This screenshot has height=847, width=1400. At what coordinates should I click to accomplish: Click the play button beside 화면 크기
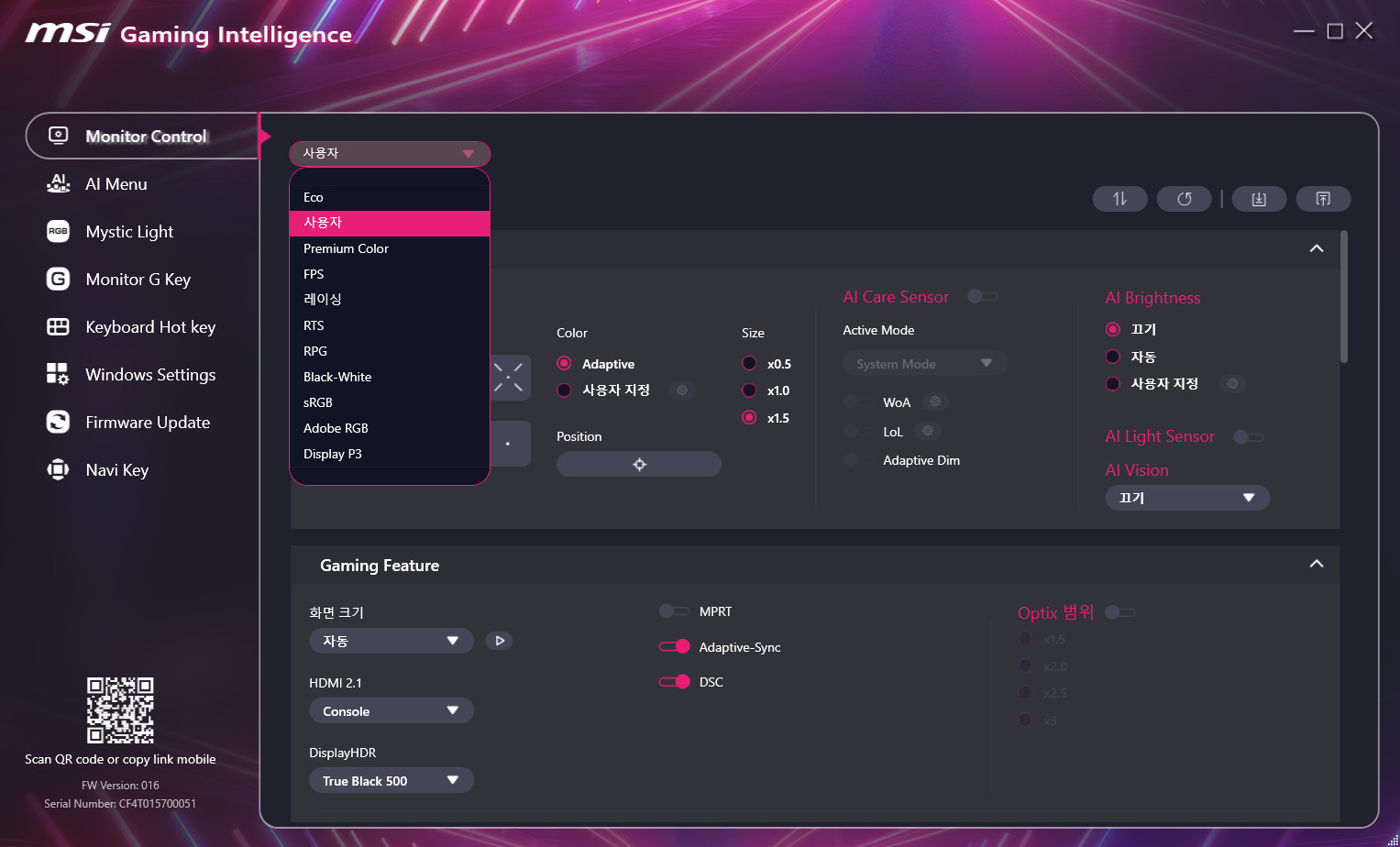pyautogui.click(x=499, y=641)
